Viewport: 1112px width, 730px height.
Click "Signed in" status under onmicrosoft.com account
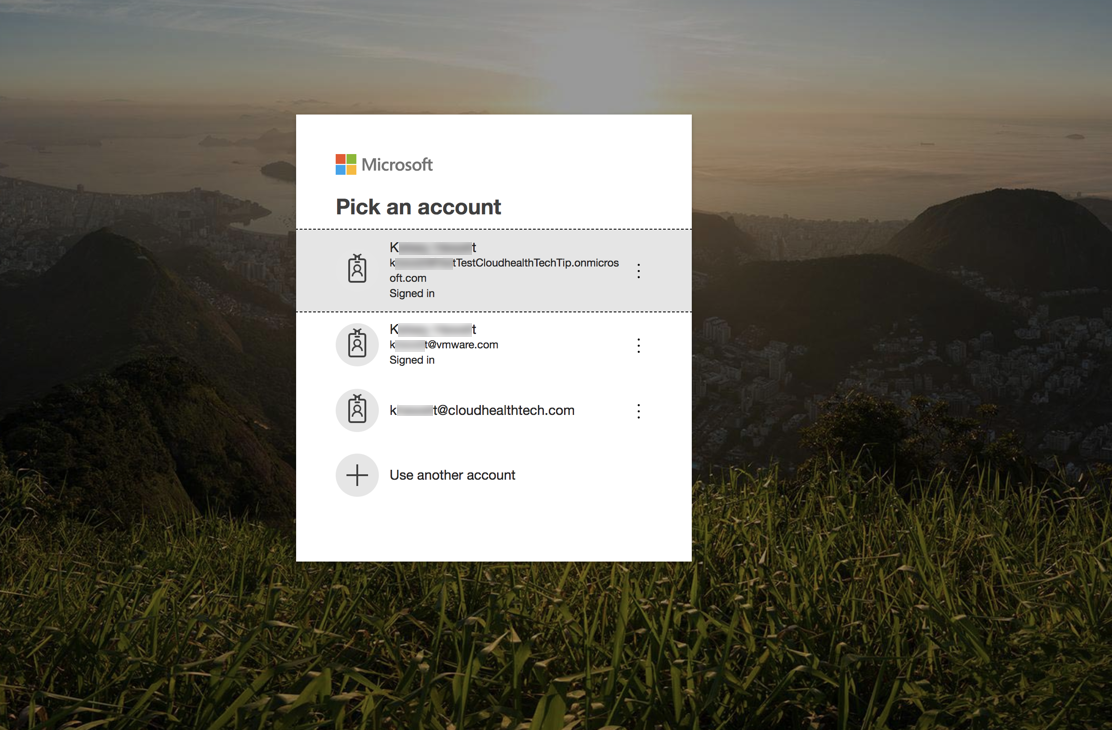[412, 294]
